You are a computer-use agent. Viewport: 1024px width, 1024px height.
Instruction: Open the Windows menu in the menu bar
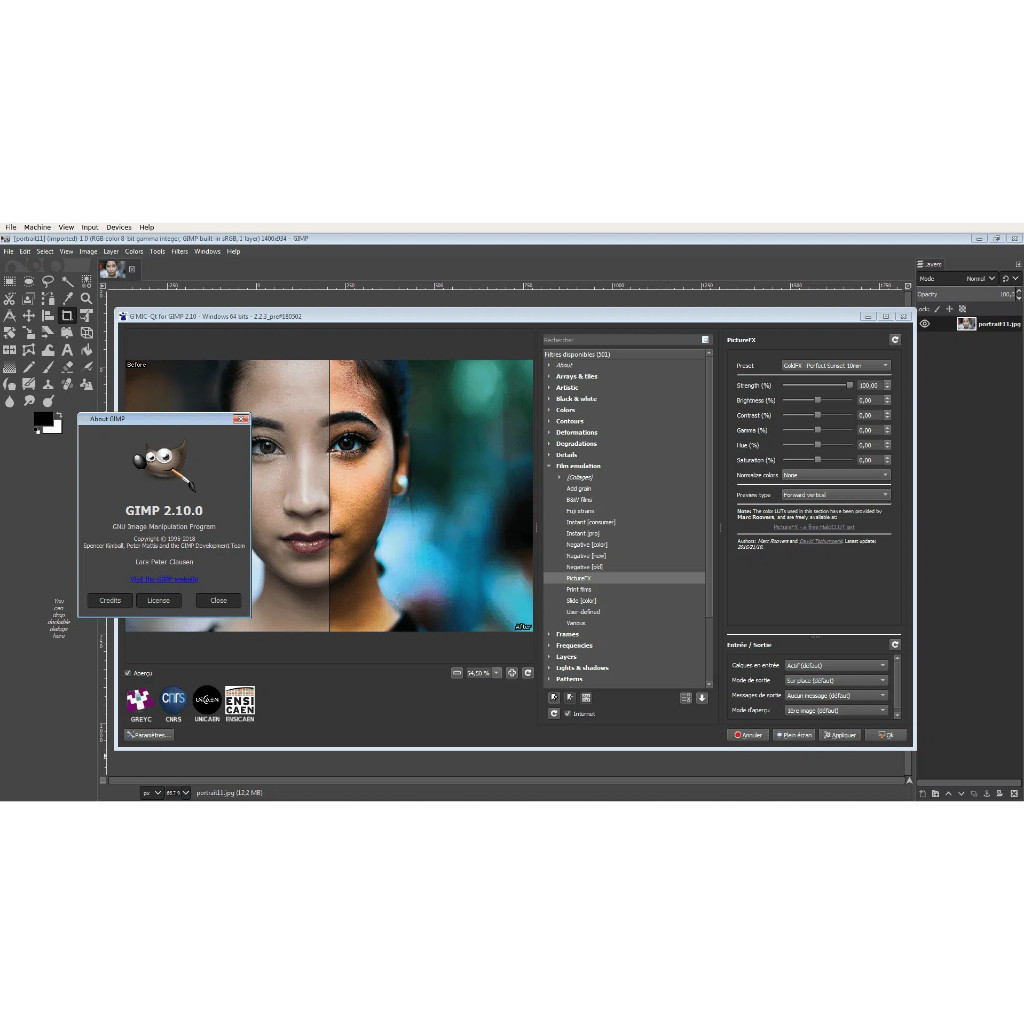[x=207, y=251]
